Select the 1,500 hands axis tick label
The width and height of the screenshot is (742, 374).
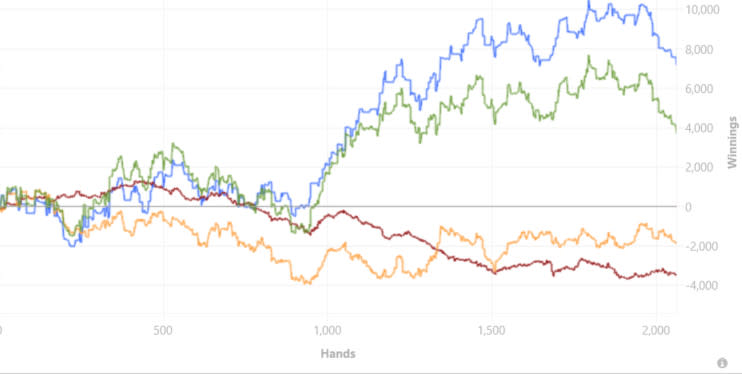(x=492, y=330)
